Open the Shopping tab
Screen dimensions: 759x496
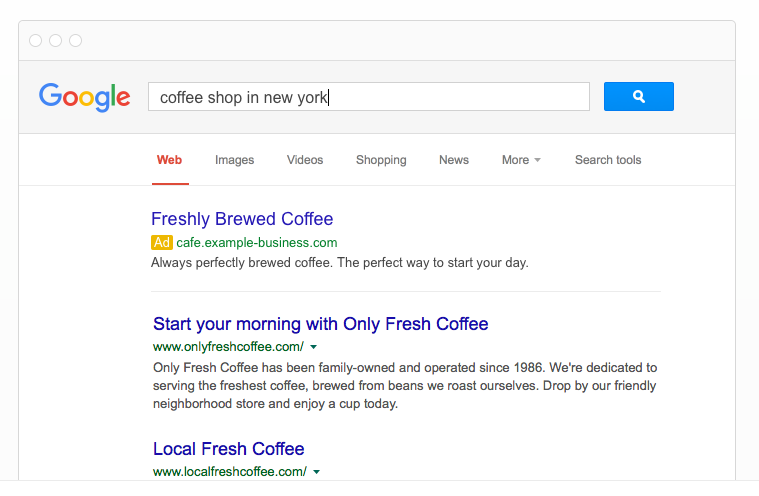pyautogui.click(x=381, y=160)
